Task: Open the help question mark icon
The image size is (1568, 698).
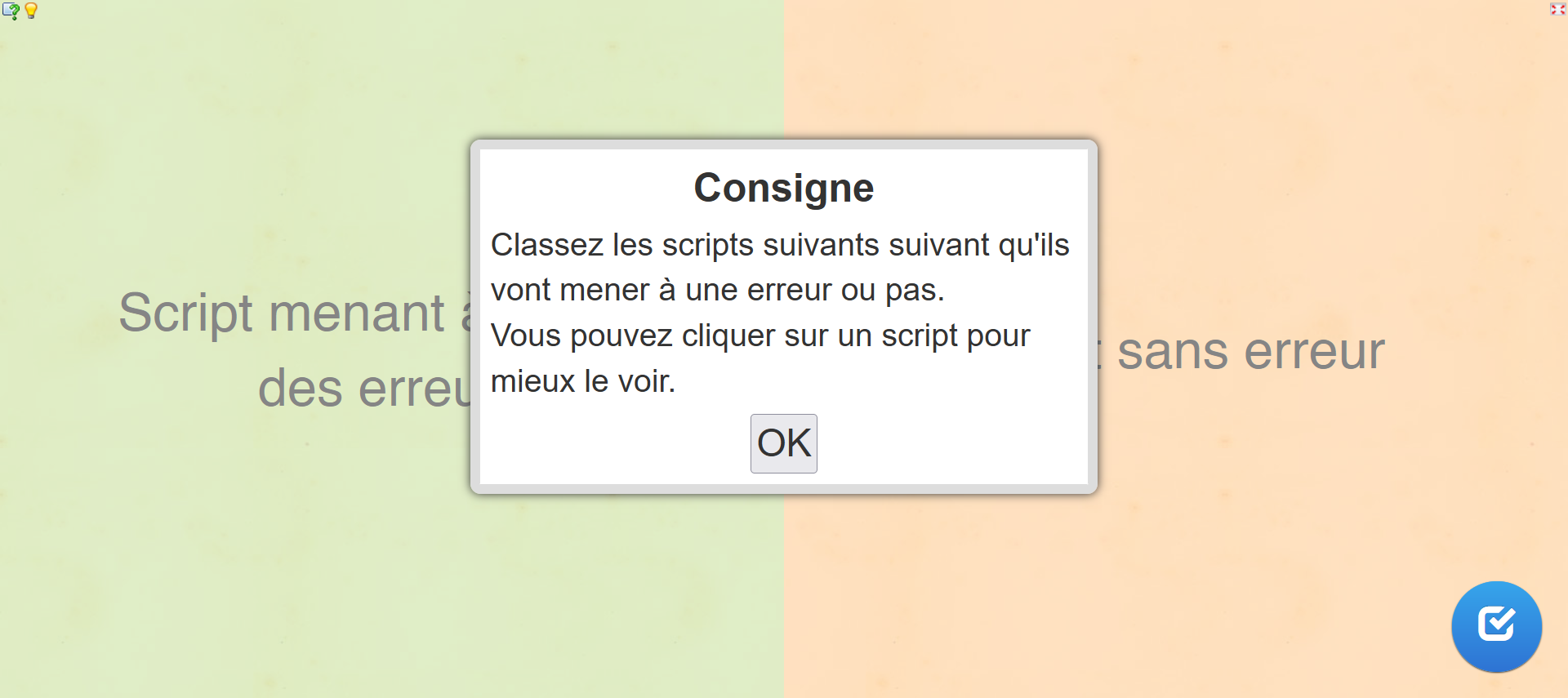Action: (11, 11)
